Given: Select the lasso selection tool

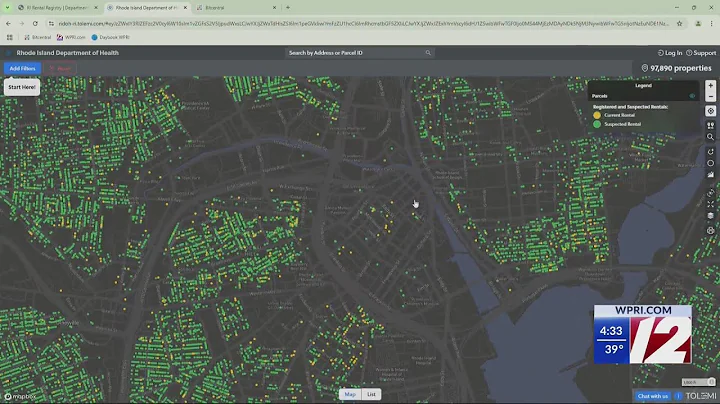Looking at the screenshot, I should (x=710, y=152).
